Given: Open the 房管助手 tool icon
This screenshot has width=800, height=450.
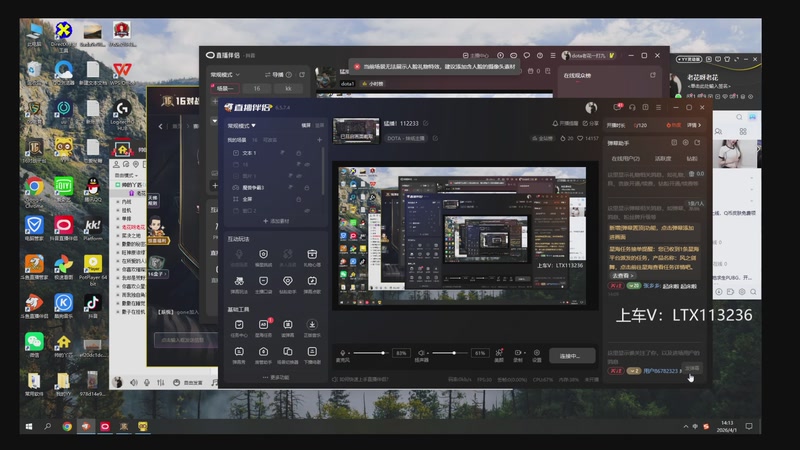Looking at the screenshot, I should point(263,352).
